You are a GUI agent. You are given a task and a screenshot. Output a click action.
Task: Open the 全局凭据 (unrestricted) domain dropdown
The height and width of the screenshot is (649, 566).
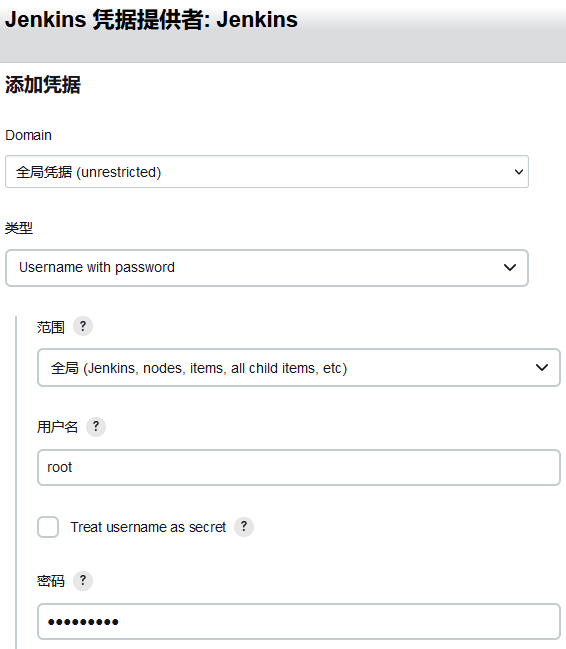(267, 172)
